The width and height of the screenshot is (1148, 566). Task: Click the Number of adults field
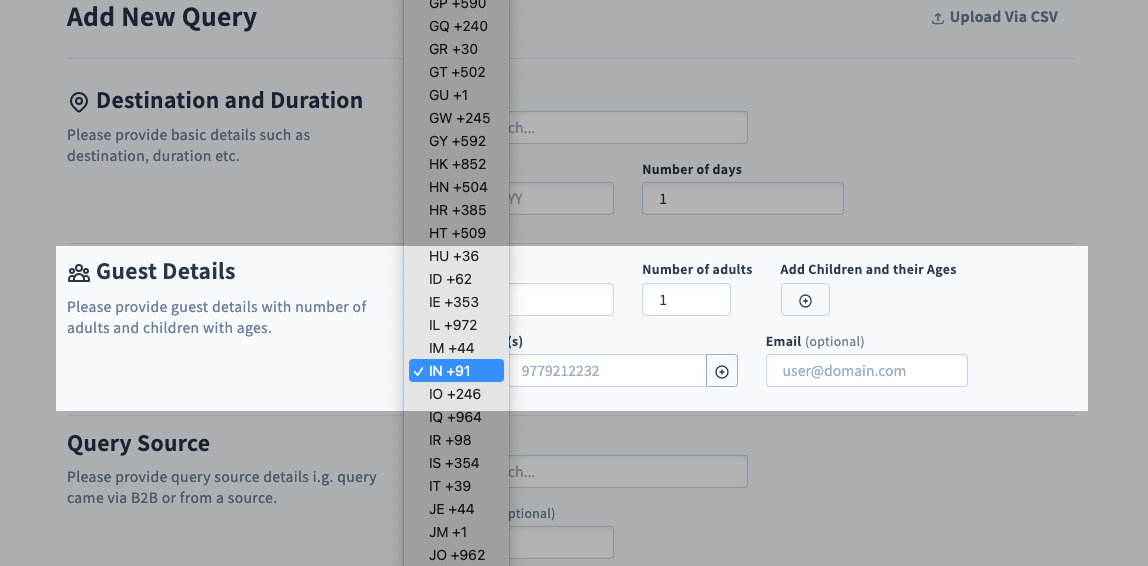click(x=686, y=300)
